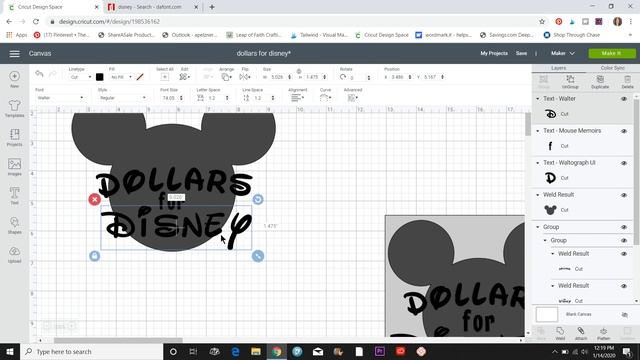Hide the Text - Mouse Memoirs layer
This screenshot has width=640, height=360.
pos(624,131)
